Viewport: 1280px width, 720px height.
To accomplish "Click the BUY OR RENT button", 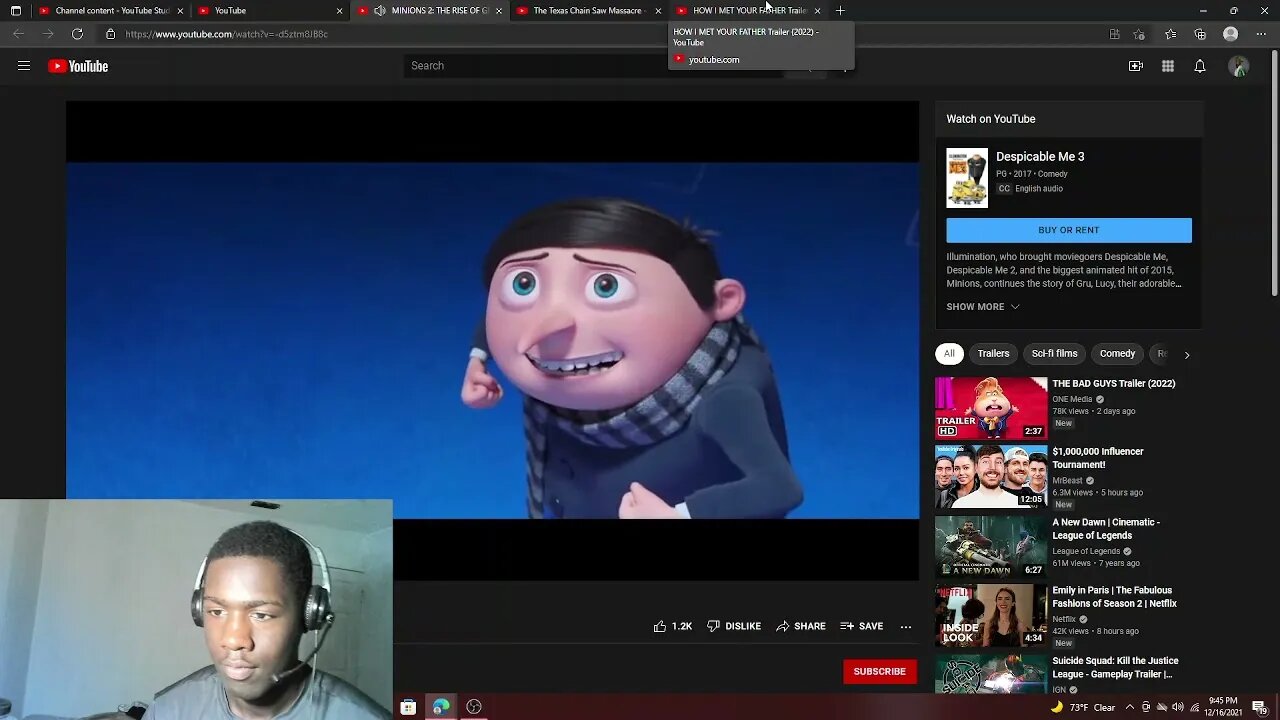I will click(1069, 230).
